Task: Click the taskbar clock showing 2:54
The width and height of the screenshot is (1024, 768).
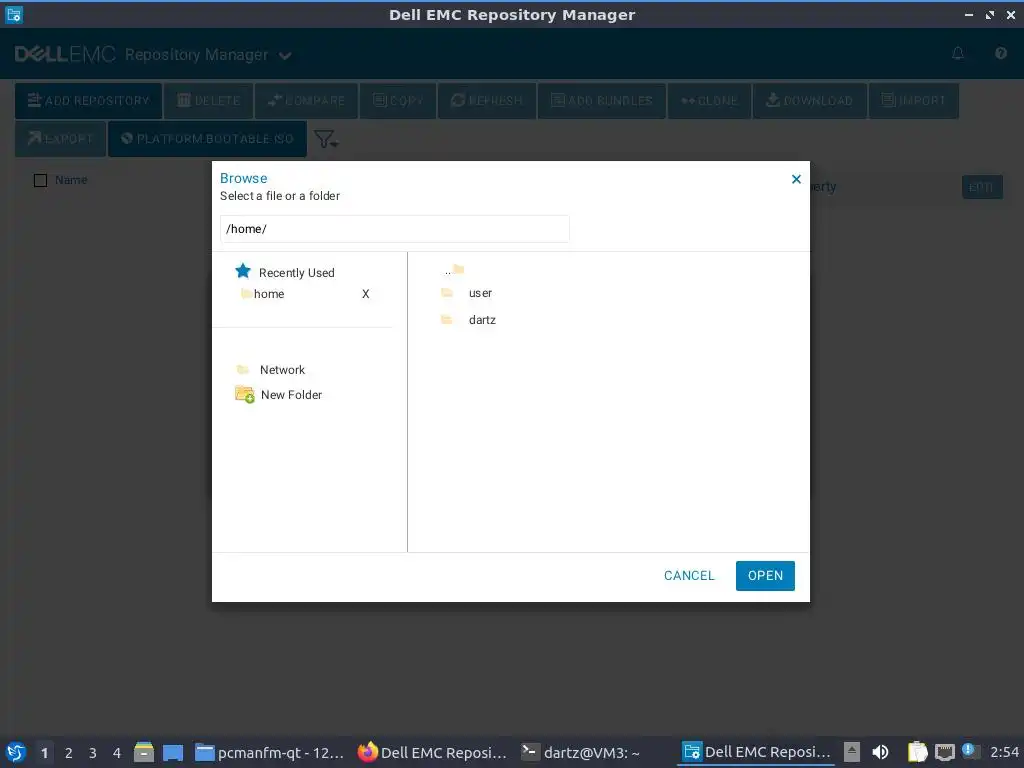Action: [1004, 752]
